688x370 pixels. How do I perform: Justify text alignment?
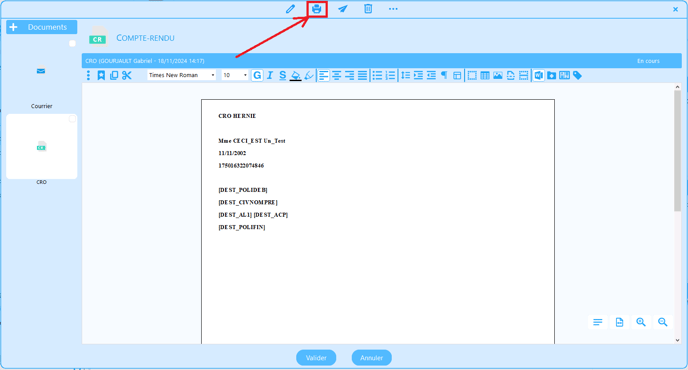tap(362, 75)
